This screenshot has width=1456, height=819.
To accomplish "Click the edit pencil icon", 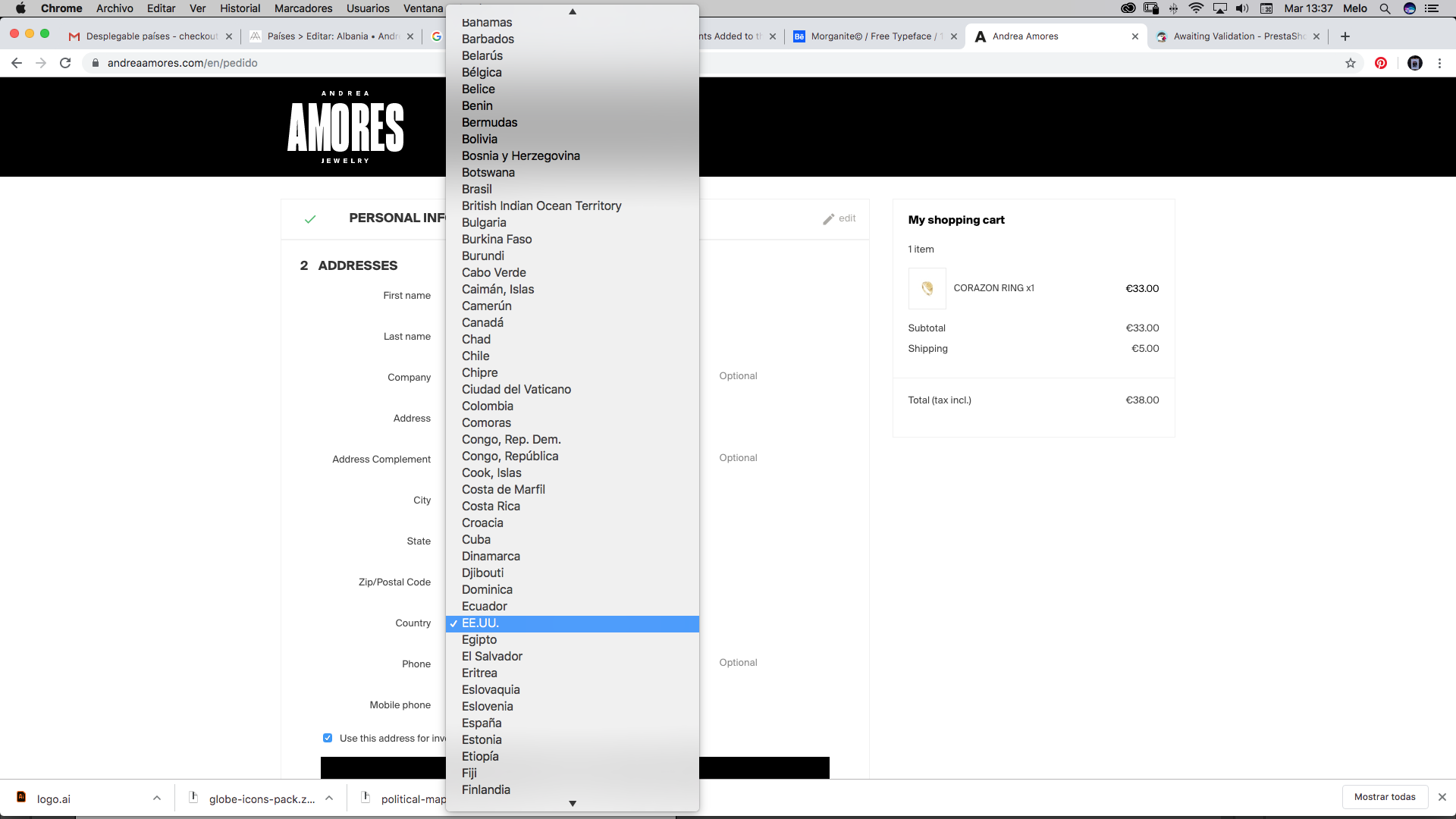I will click(829, 219).
